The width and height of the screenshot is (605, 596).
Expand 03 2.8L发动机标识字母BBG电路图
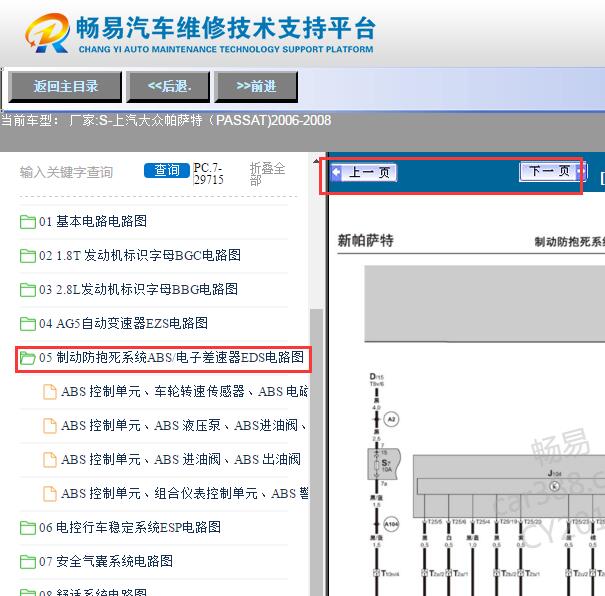point(138,289)
